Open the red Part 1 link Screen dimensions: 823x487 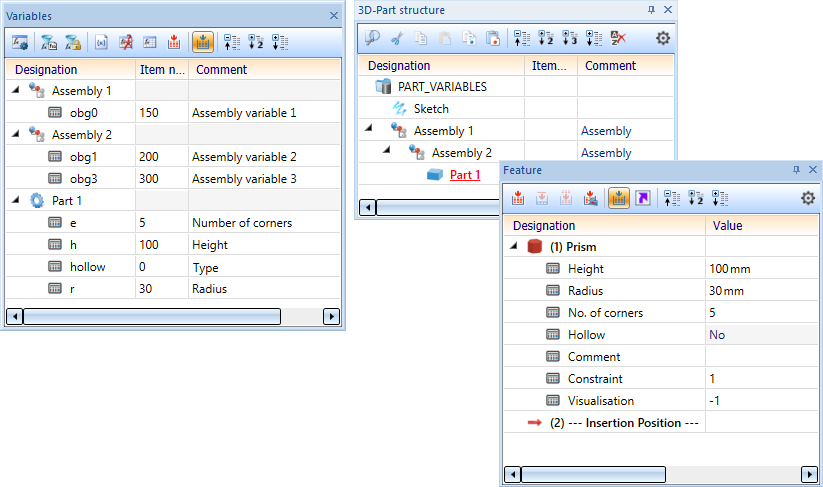click(465, 175)
